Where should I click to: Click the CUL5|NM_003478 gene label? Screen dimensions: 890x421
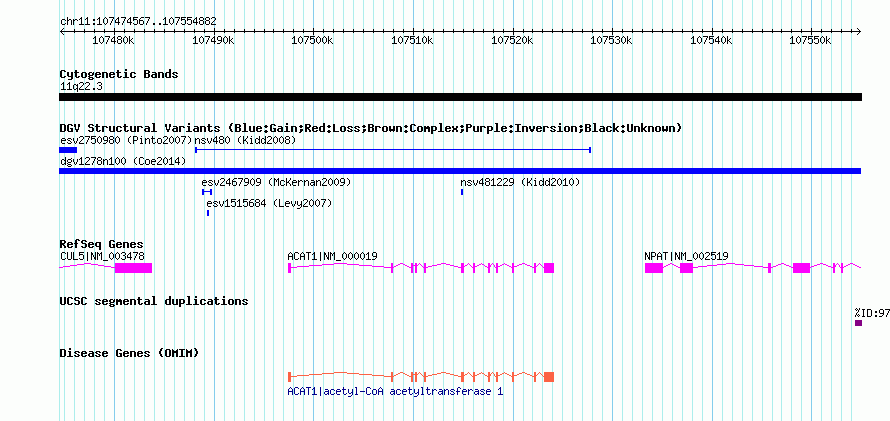point(102,256)
